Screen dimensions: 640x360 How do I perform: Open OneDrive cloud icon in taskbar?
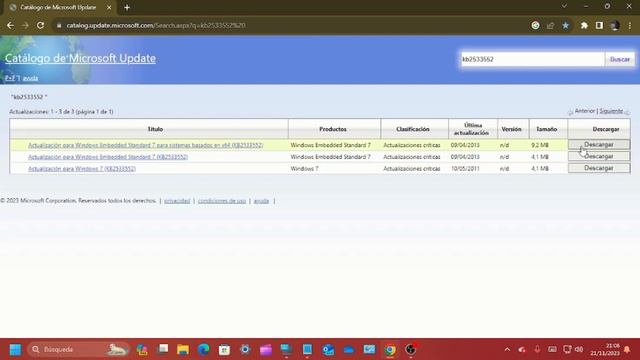[x=349, y=349]
